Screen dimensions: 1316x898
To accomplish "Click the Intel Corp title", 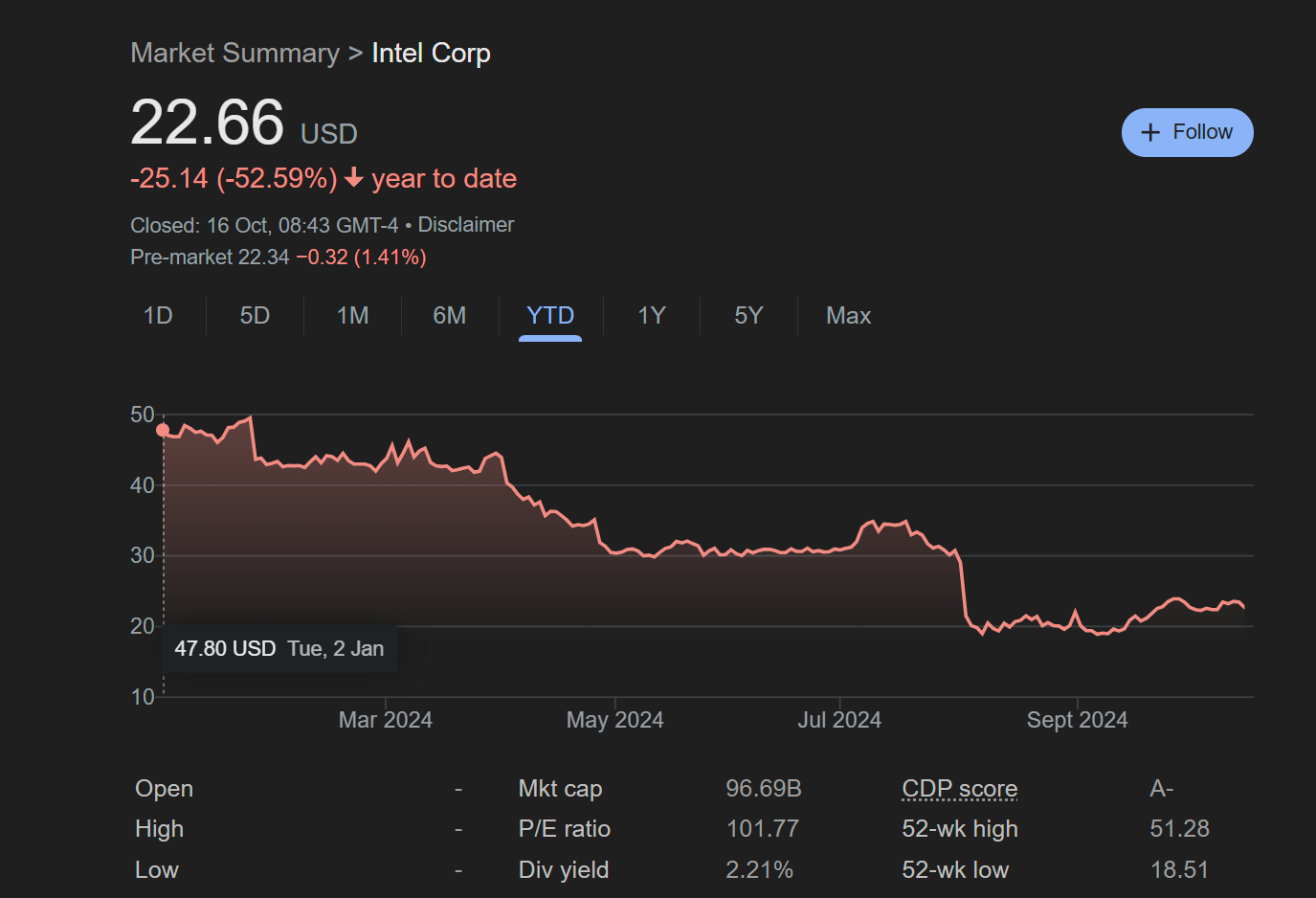I will [431, 54].
